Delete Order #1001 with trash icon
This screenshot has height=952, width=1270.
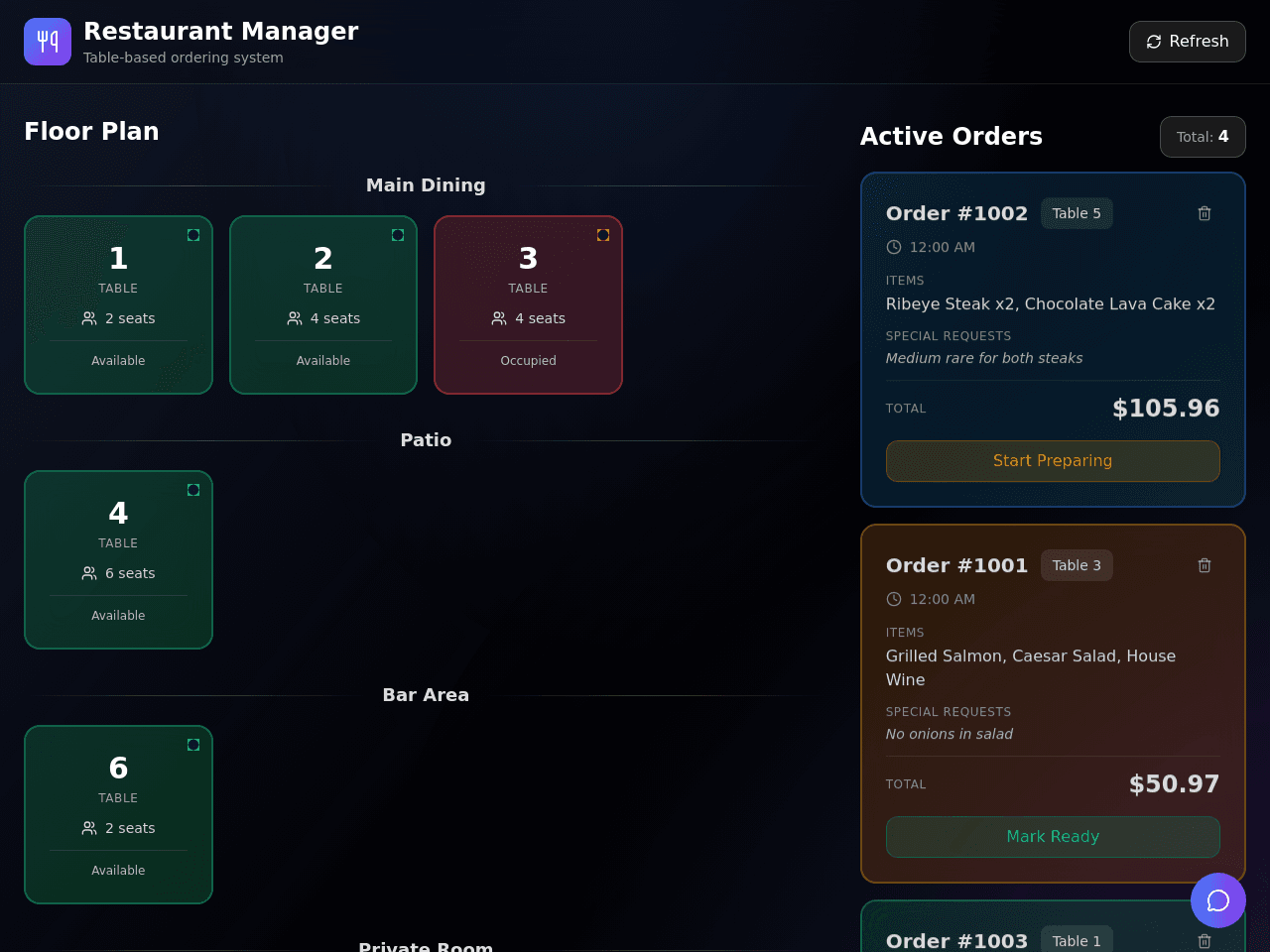pos(1205,565)
